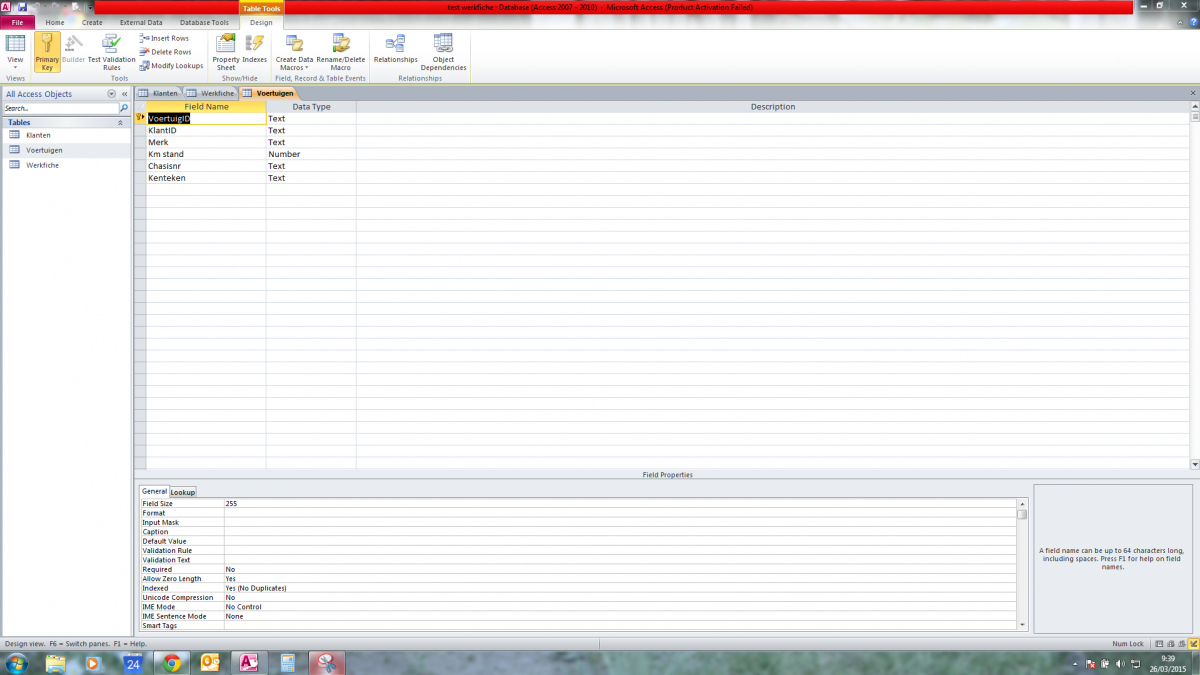This screenshot has width=1200, height=675.
Task: Click the Kenteken field name cell
Action: tap(206, 178)
